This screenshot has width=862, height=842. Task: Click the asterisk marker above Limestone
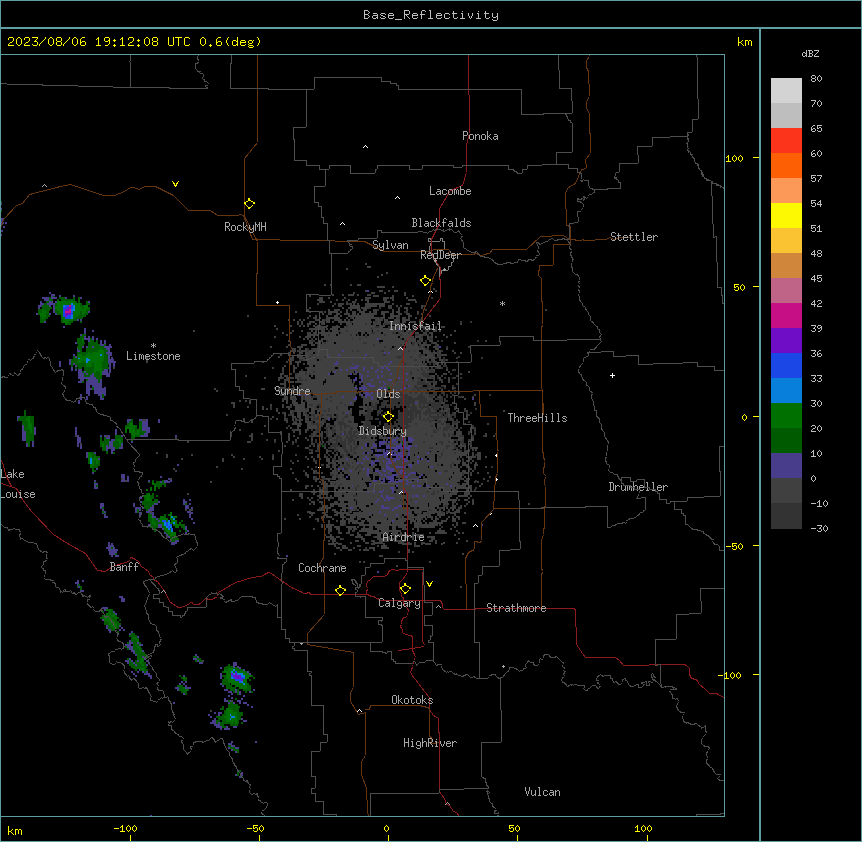tap(153, 346)
